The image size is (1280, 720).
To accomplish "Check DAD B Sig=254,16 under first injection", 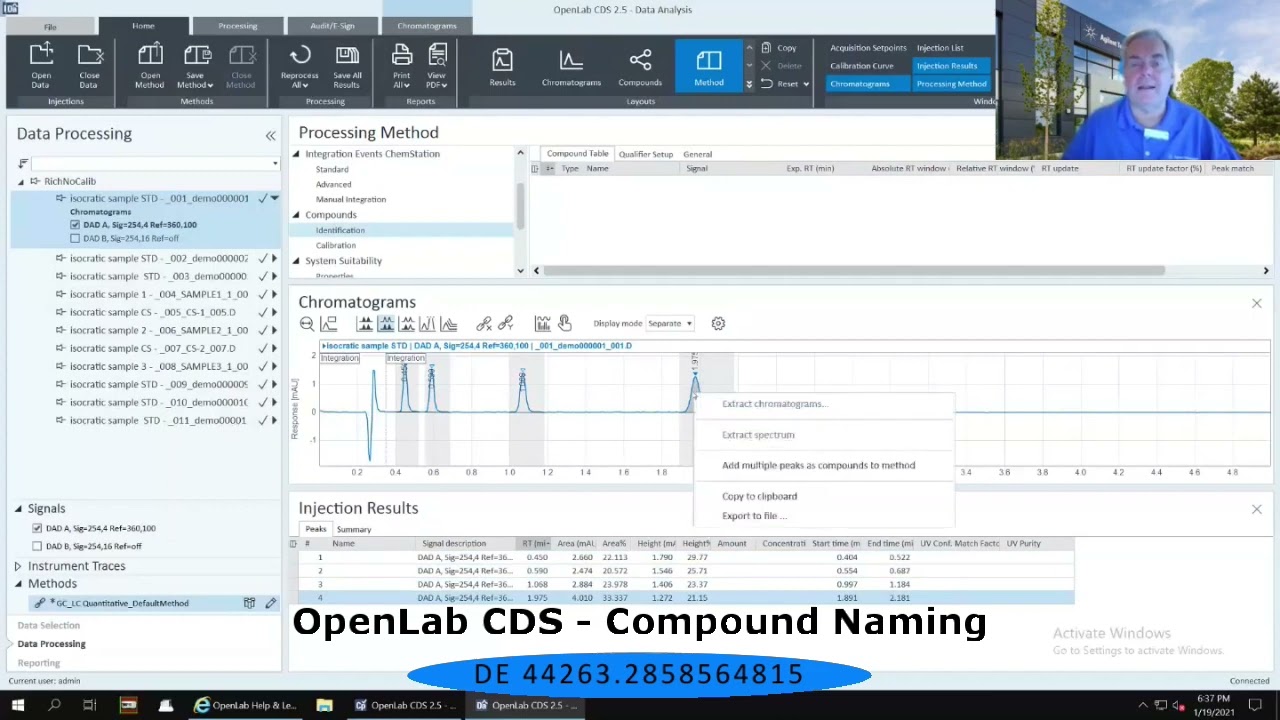I will tap(75, 239).
